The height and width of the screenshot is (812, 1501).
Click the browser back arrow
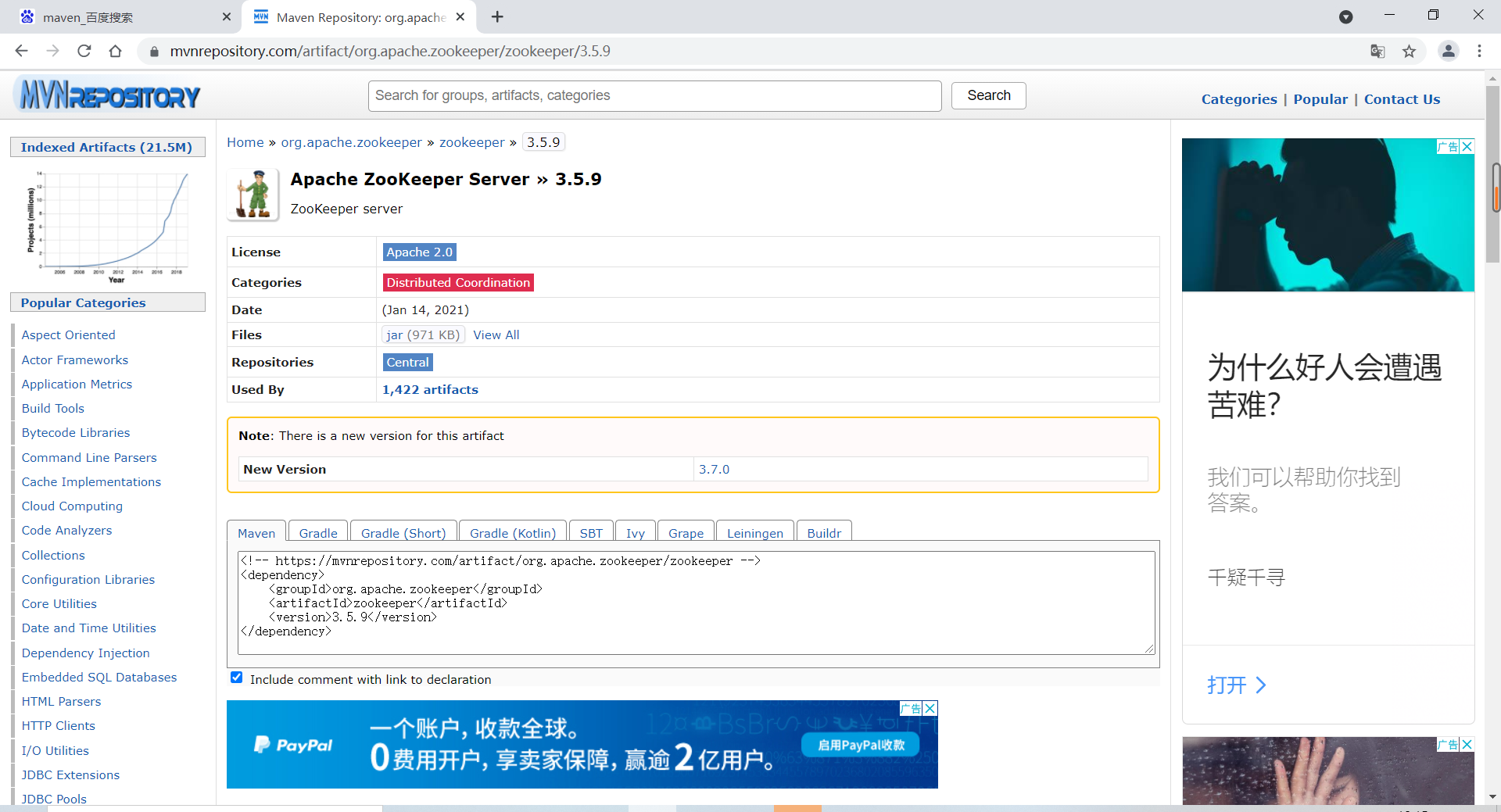(21, 51)
